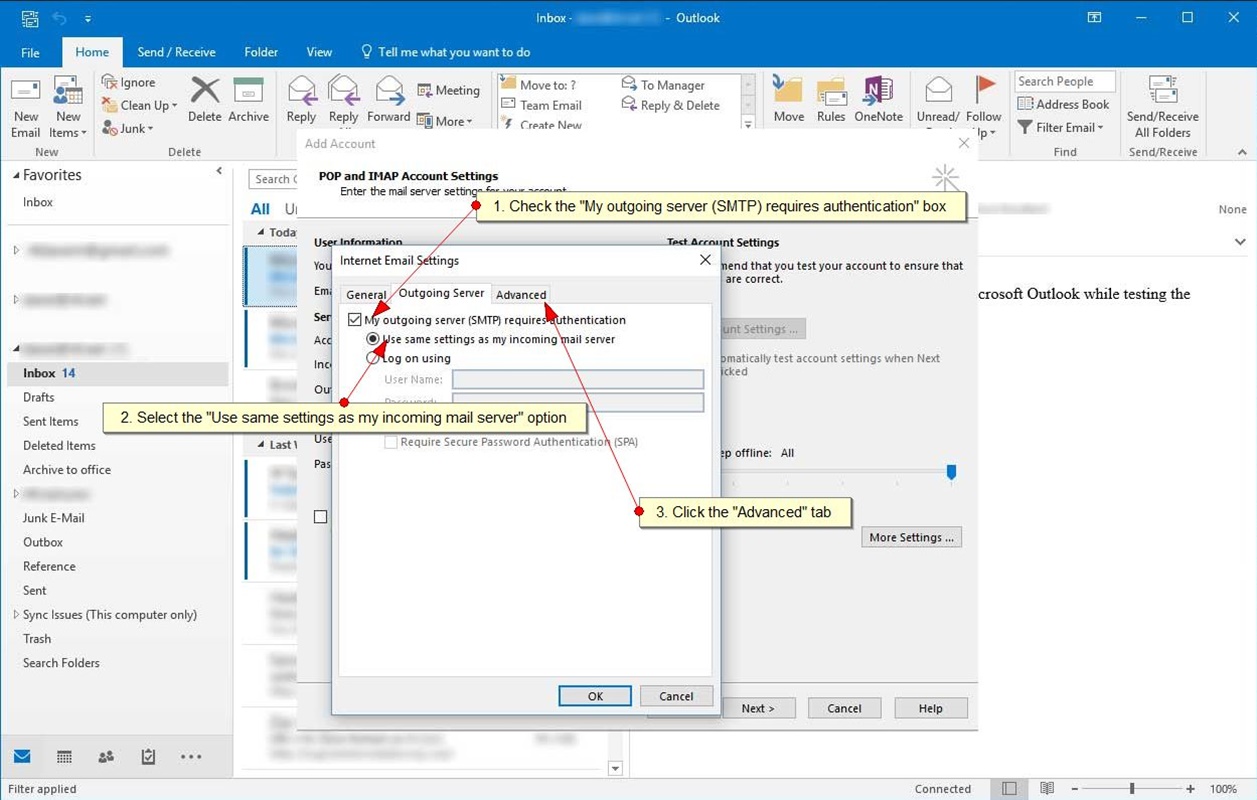Viewport: 1257px width, 800px height.
Task: Switch to Reading view in status bar
Action: 1046,789
